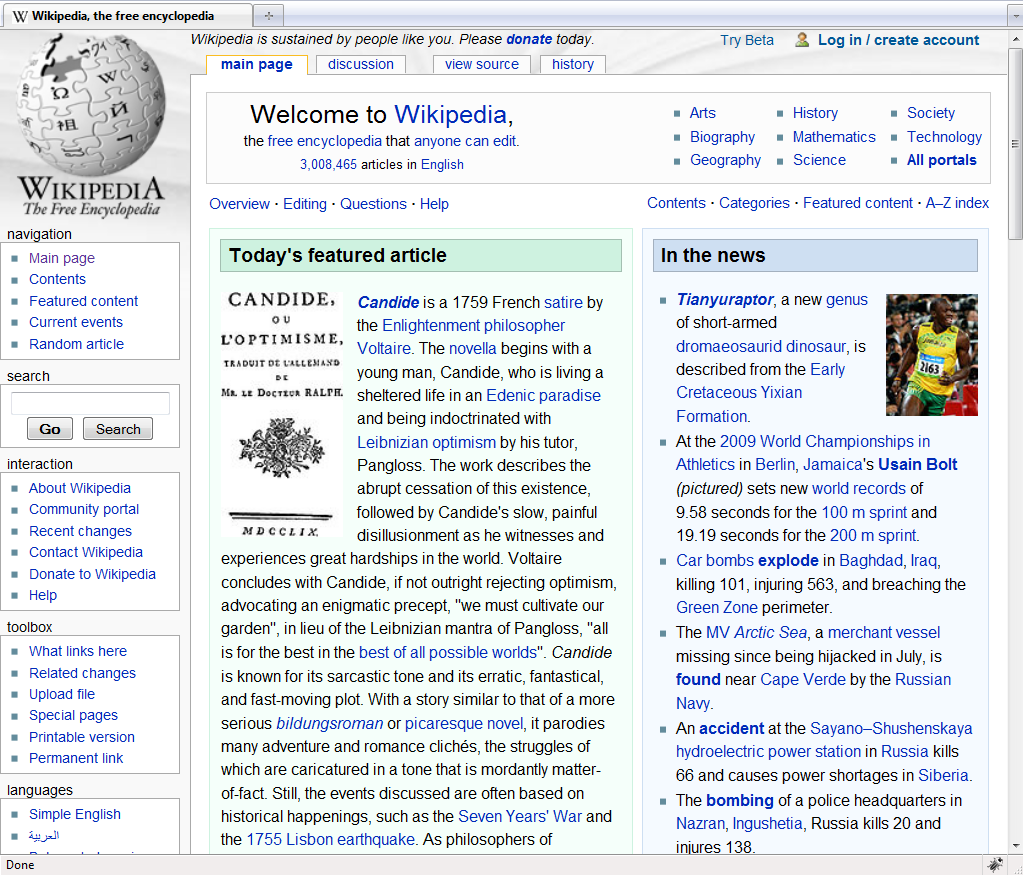Click Contact Wikipedia link
The image size is (1023, 875).
[x=85, y=552]
